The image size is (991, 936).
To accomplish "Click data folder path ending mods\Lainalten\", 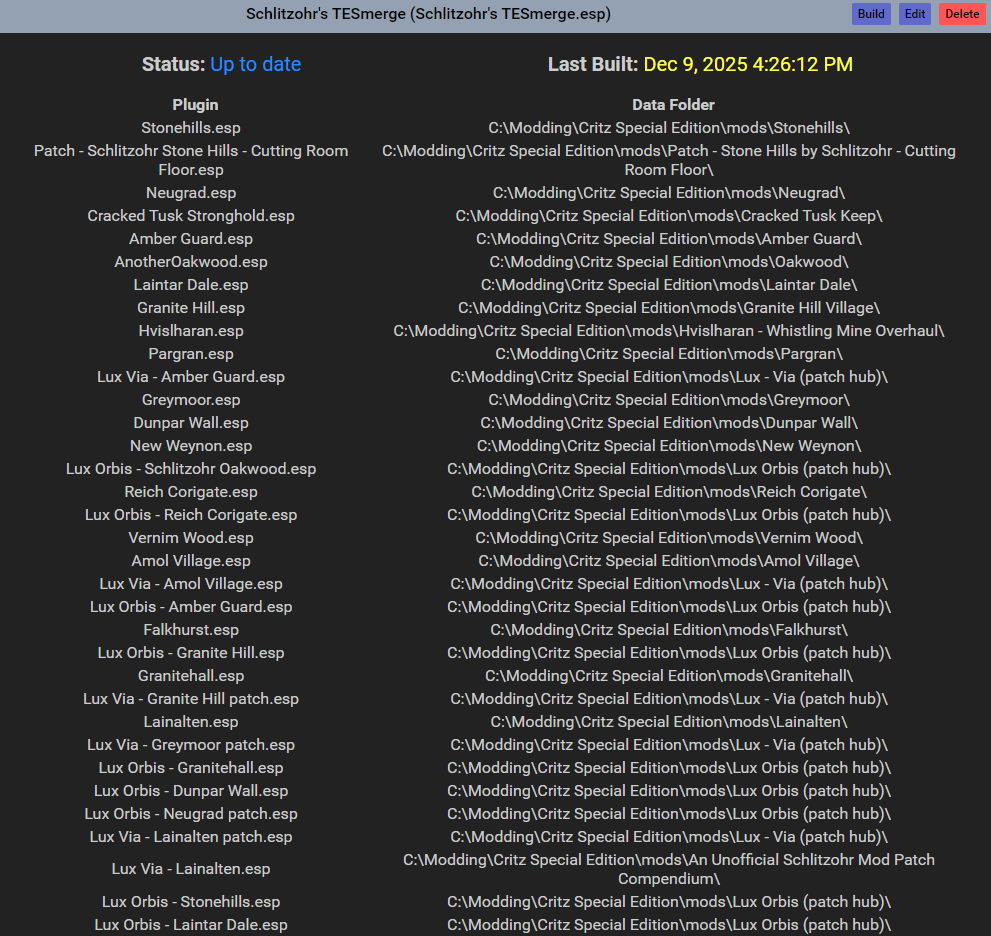I will coord(669,722).
